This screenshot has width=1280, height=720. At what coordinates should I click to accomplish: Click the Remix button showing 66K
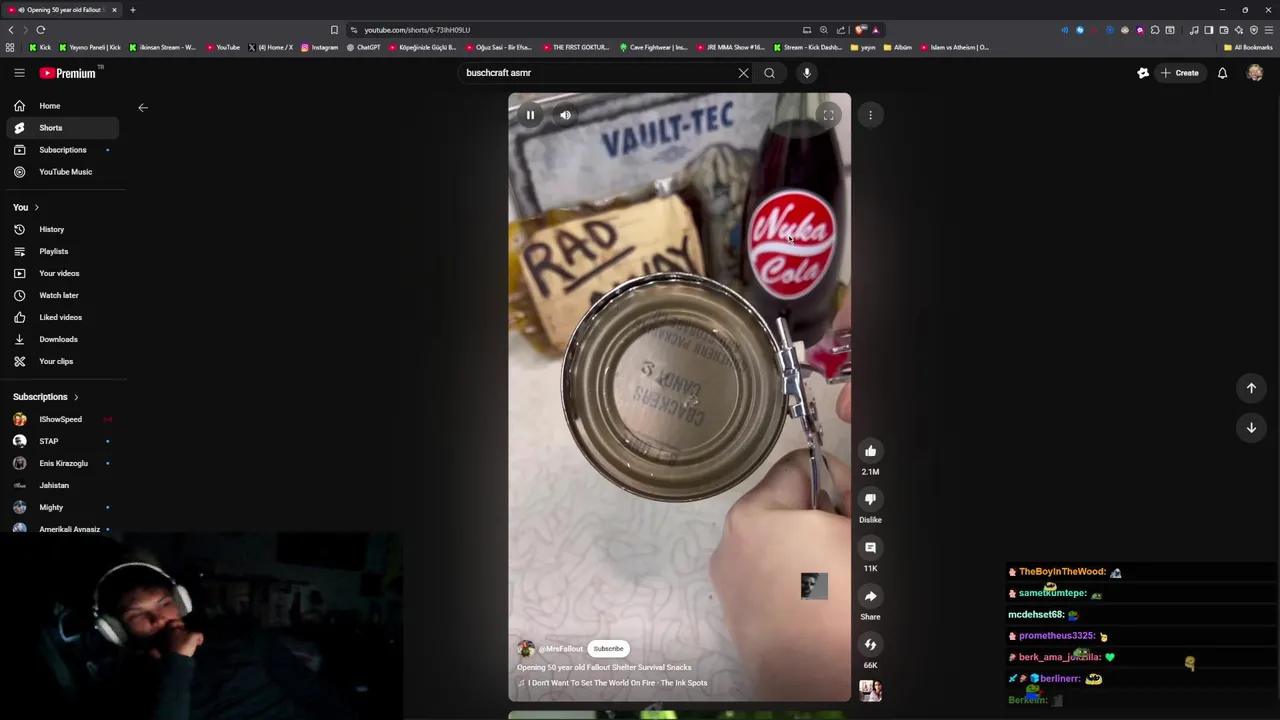870,645
